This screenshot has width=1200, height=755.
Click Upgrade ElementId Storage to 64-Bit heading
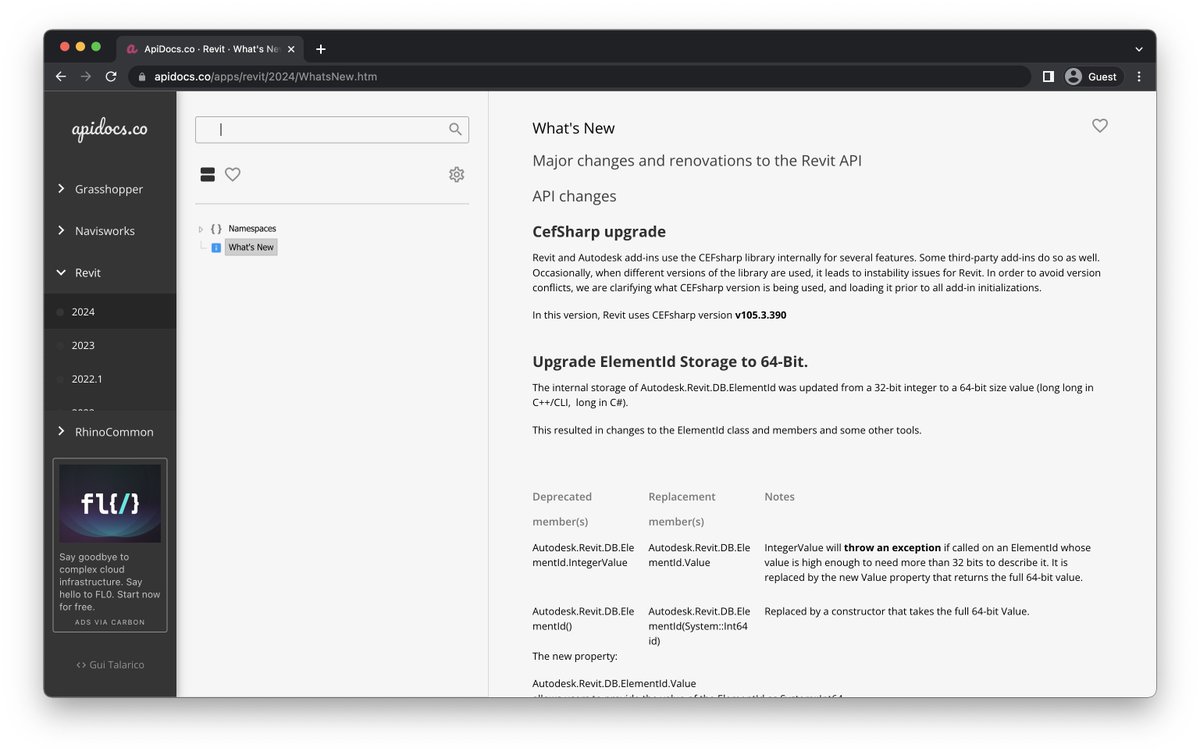(x=670, y=361)
